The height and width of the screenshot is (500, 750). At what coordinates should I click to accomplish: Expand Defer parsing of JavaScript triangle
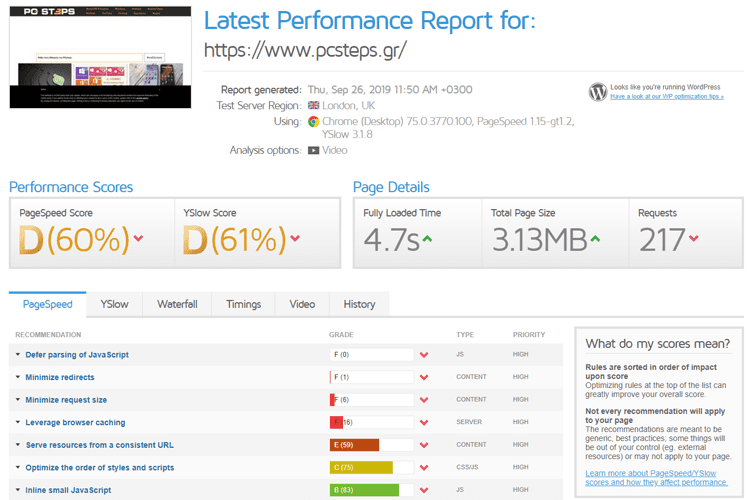pyautogui.click(x=18, y=355)
